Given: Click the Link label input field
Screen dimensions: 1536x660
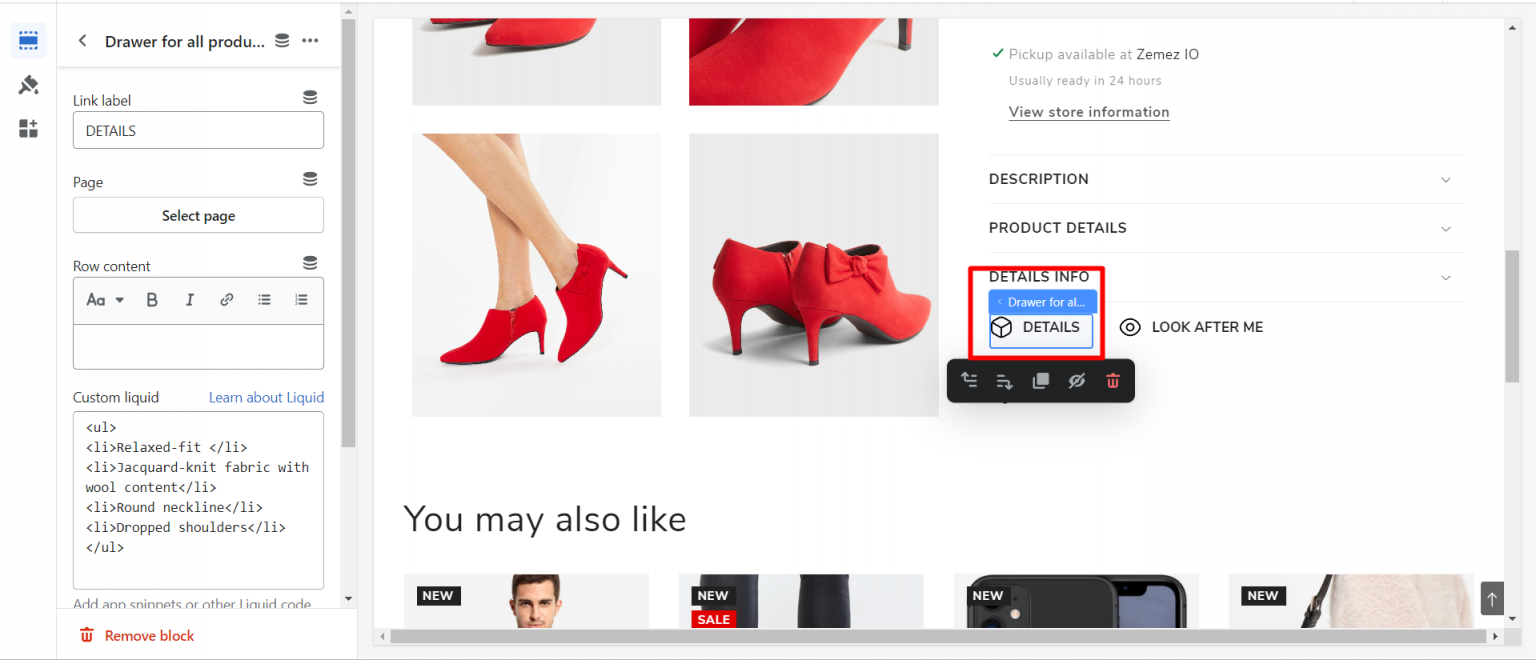Looking at the screenshot, I should coord(198,130).
